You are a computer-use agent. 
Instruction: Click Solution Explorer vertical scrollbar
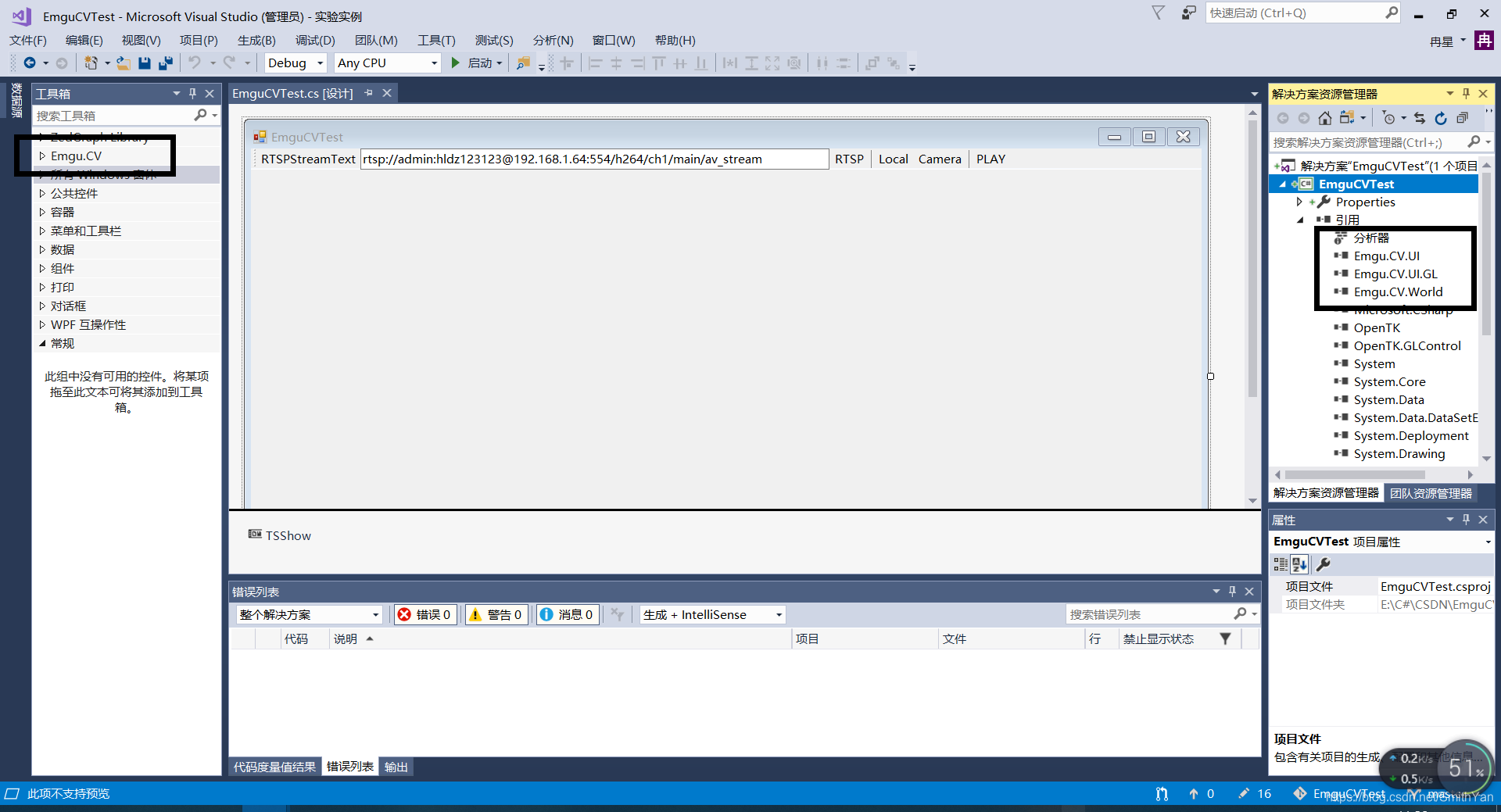pos(1486,256)
